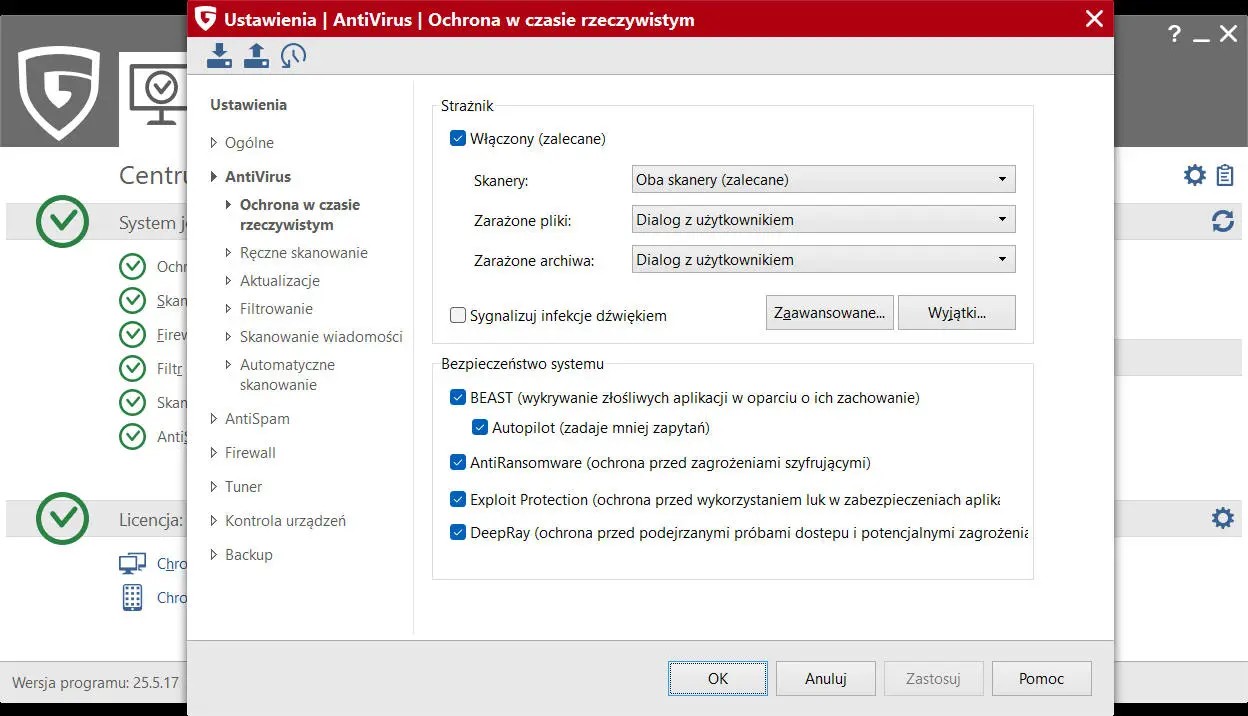Open settings via the gear icon top right
The height and width of the screenshot is (716, 1248).
point(1194,174)
